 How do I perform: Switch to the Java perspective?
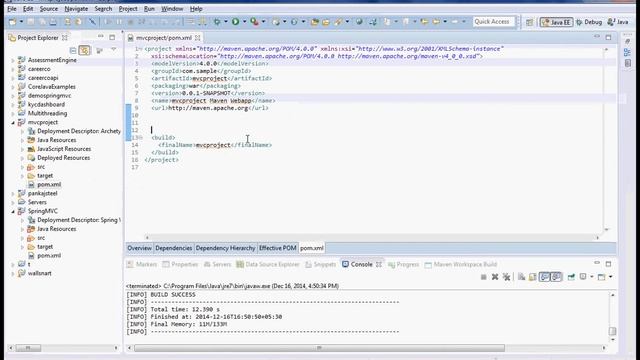tap(618, 22)
